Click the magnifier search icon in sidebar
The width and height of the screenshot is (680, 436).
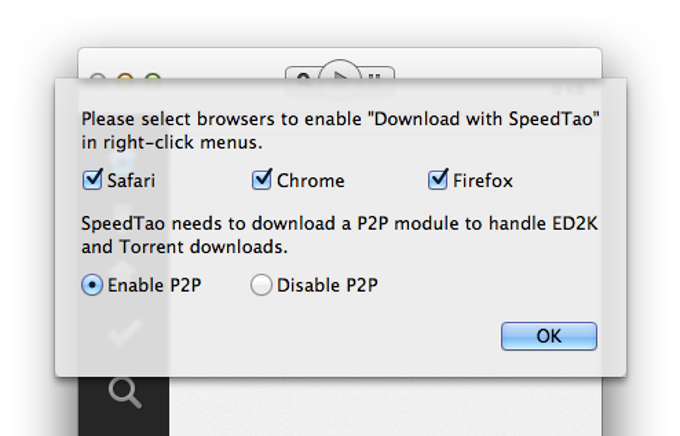[124, 392]
